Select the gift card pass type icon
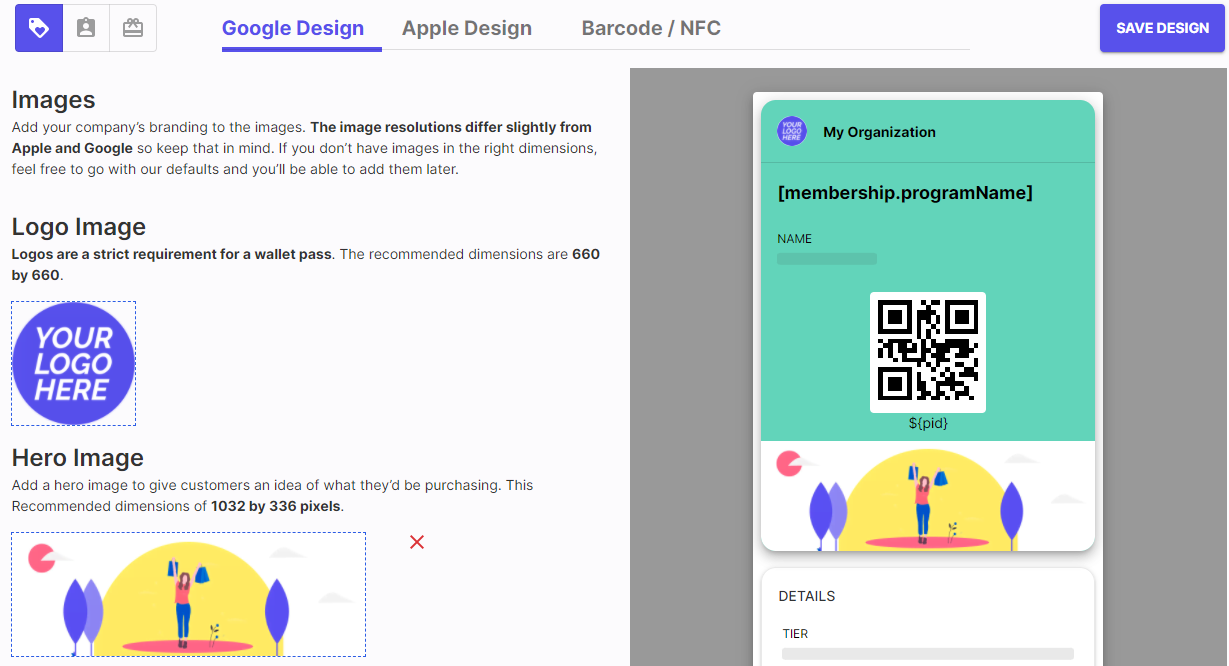Screen dimensions: 1229x666 (x=133, y=28)
